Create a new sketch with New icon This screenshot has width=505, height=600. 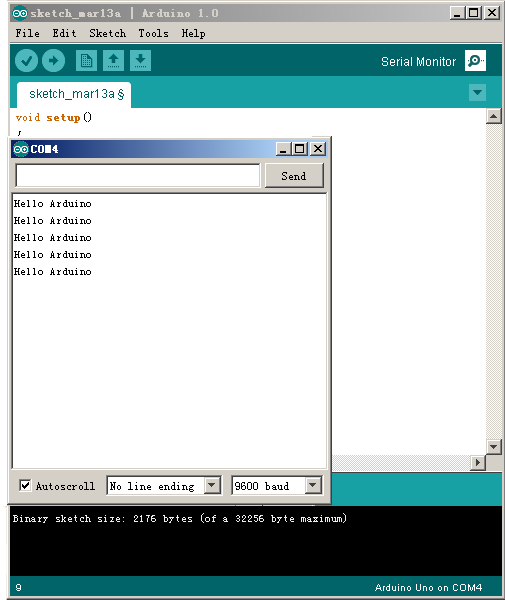[x=86, y=60]
